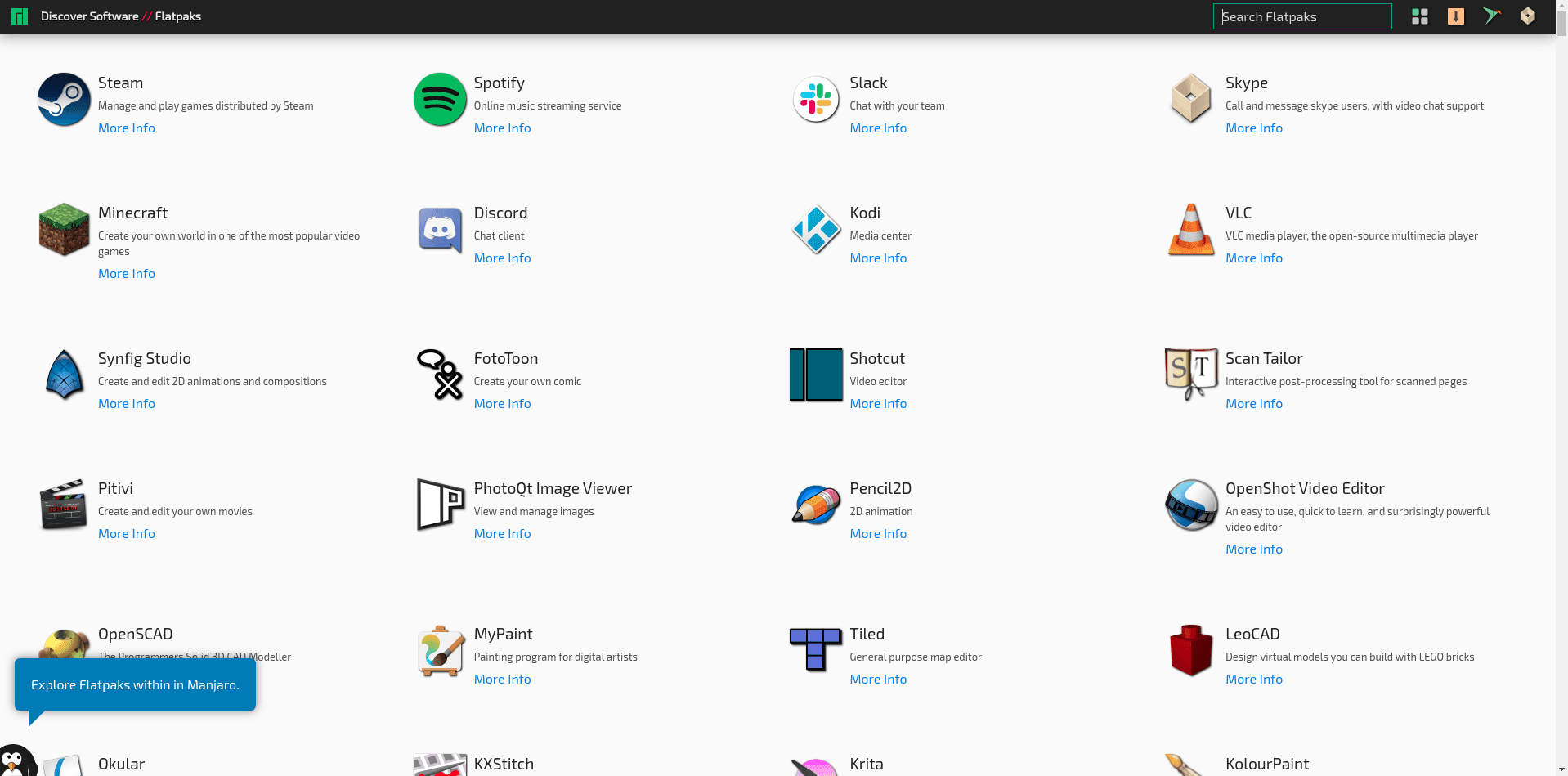Click the Flatpak box icon in header

click(1528, 16)
